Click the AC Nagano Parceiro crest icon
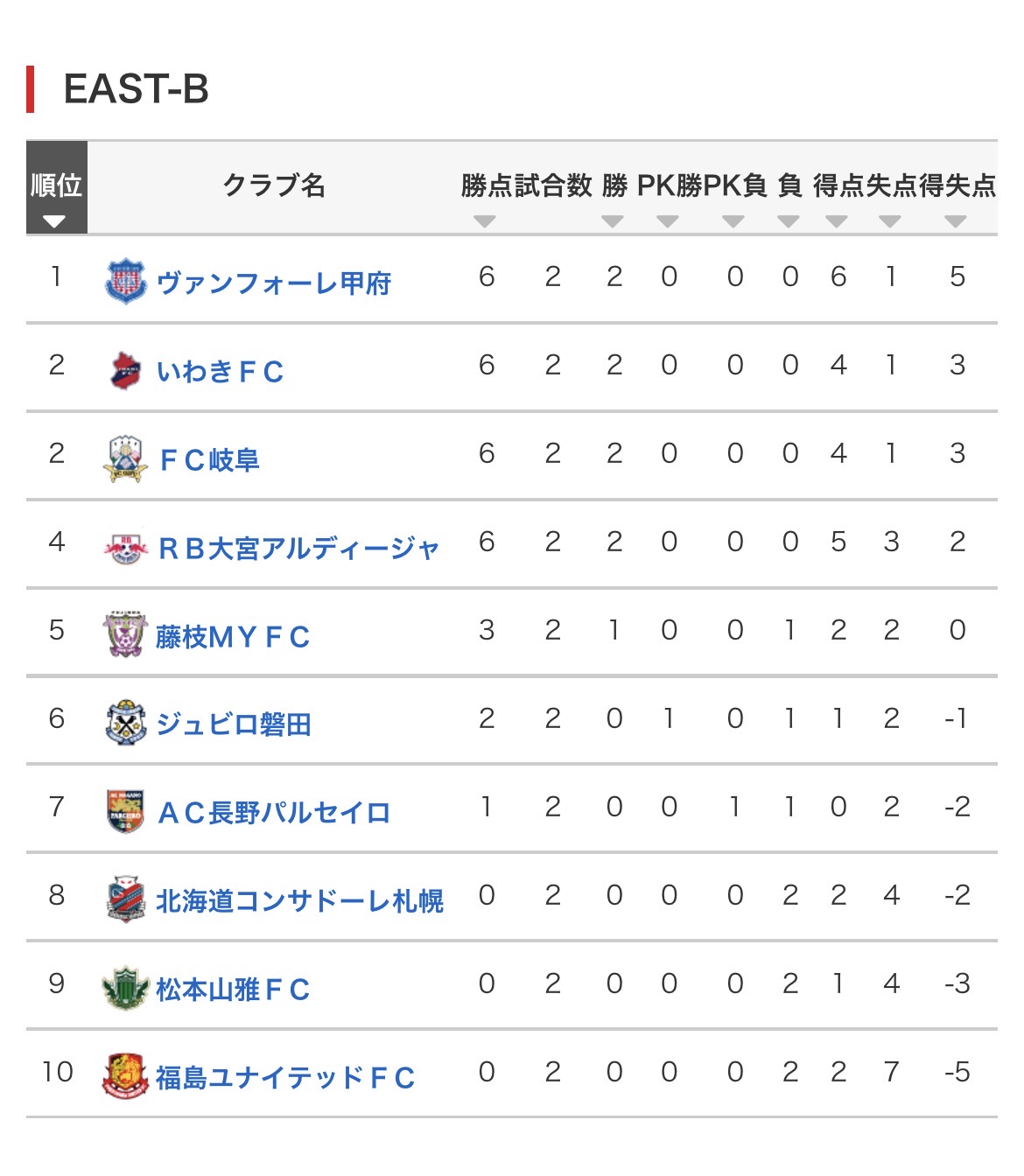This screenshot has height=1176, width=1024. (x=125, y=812)
